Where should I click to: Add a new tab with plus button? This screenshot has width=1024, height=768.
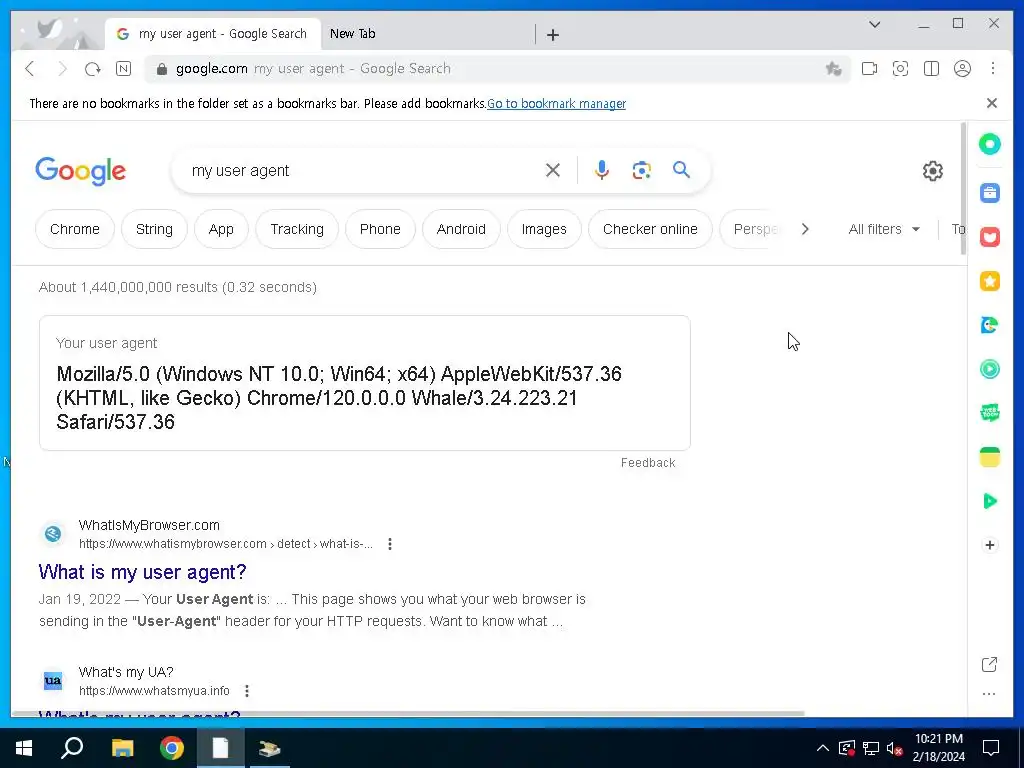[552, 35]
